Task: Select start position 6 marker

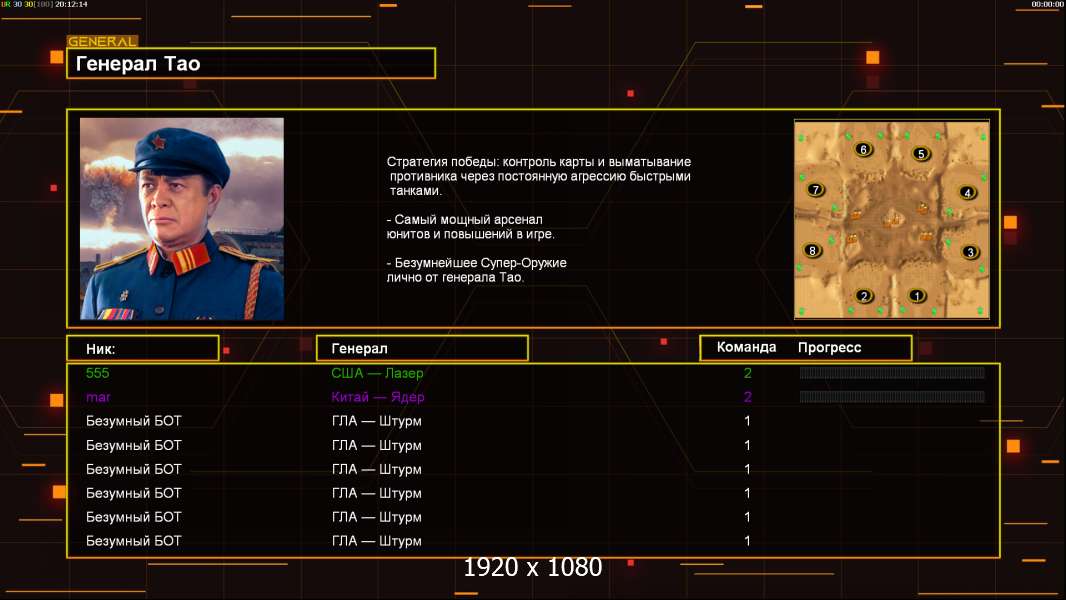Action: click(x=863, y=149)
